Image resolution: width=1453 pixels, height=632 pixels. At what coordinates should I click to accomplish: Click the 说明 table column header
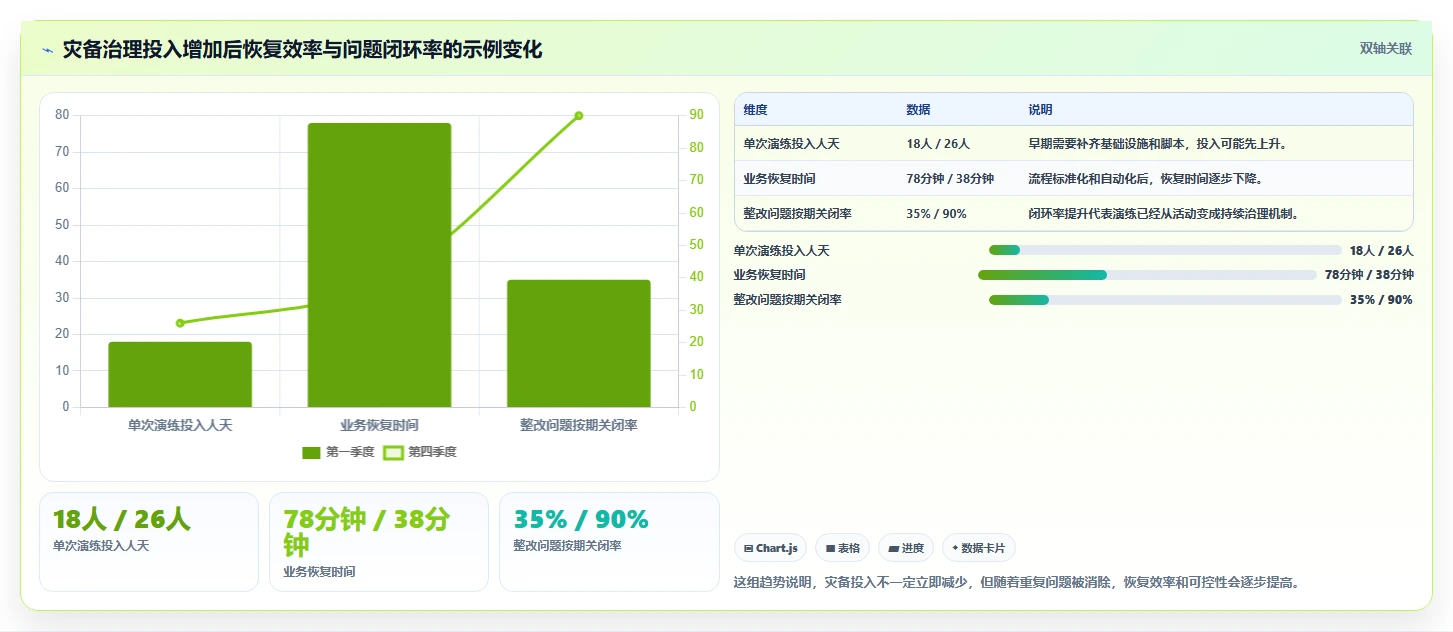coord(1040,110)
